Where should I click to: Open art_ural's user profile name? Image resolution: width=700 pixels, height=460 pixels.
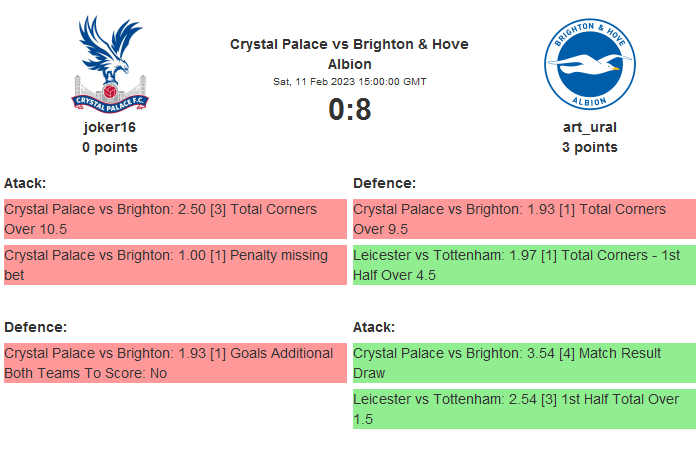point(589,127)
